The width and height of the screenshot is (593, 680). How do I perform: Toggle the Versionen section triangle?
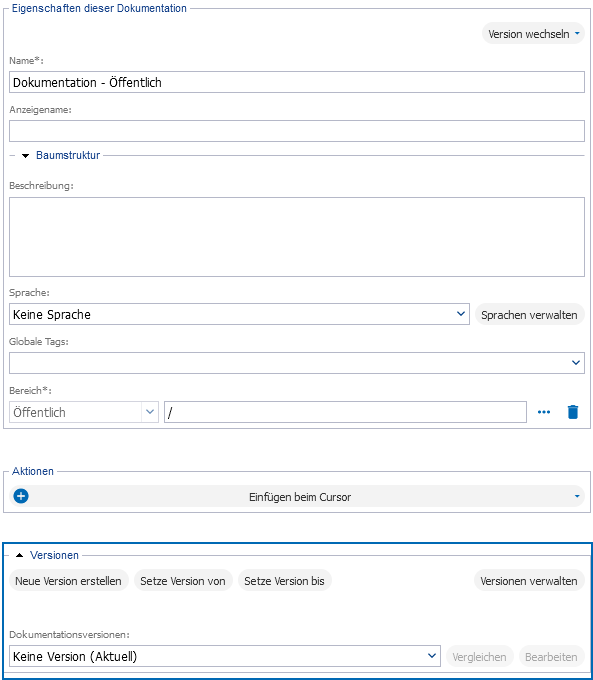(x=19, y=555)
